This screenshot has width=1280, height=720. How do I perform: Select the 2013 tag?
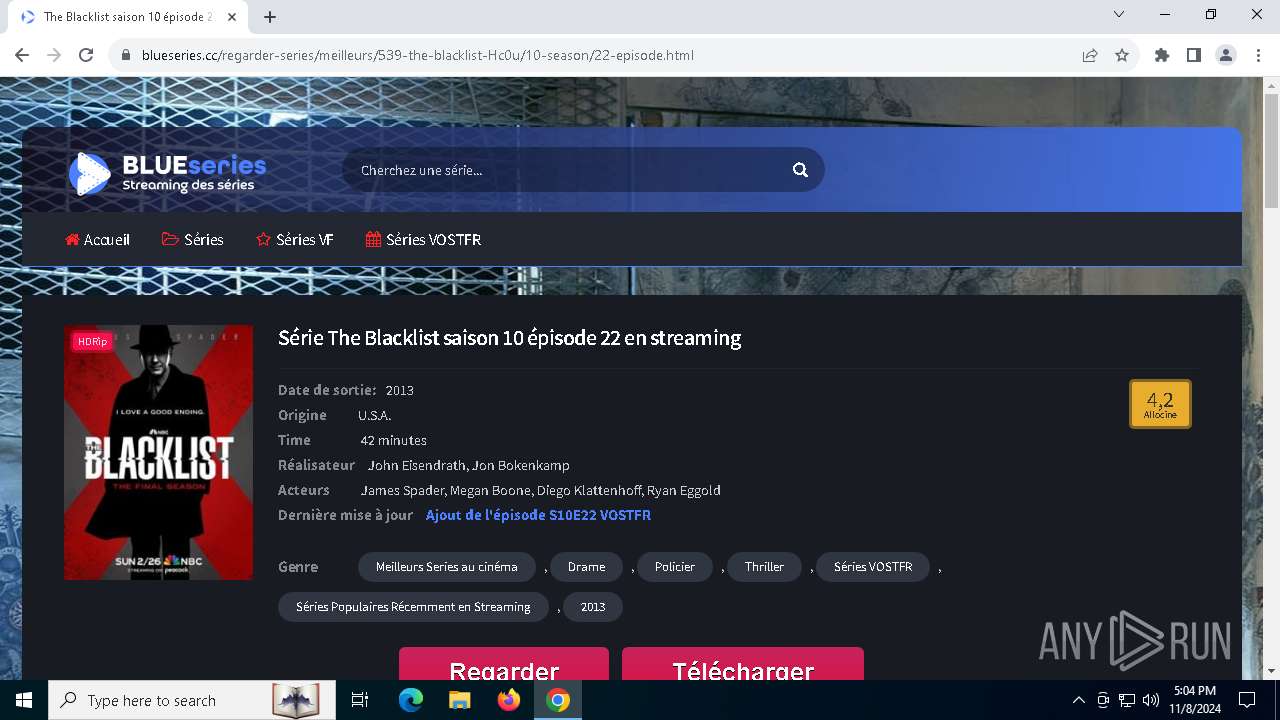coord(593,607)
